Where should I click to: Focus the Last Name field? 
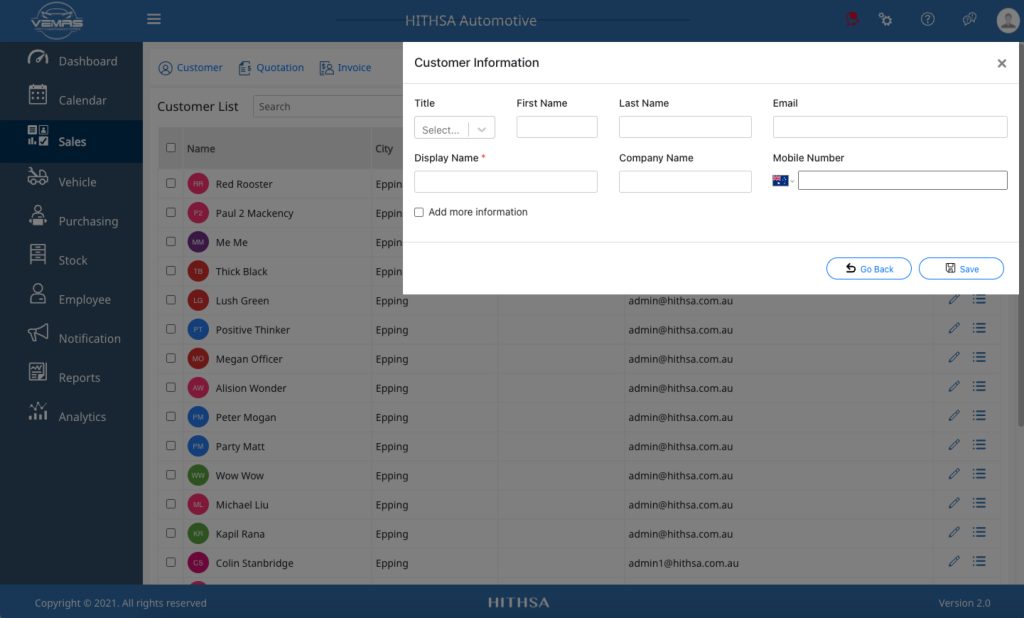tap(685, 127)
